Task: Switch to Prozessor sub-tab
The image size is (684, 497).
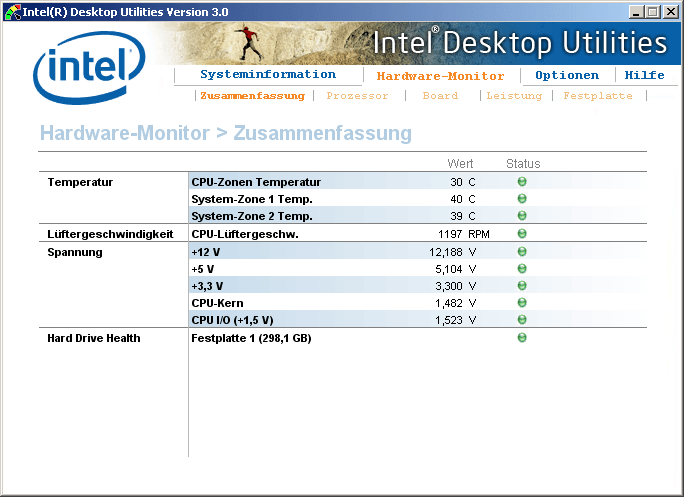Action: [357, 96]
